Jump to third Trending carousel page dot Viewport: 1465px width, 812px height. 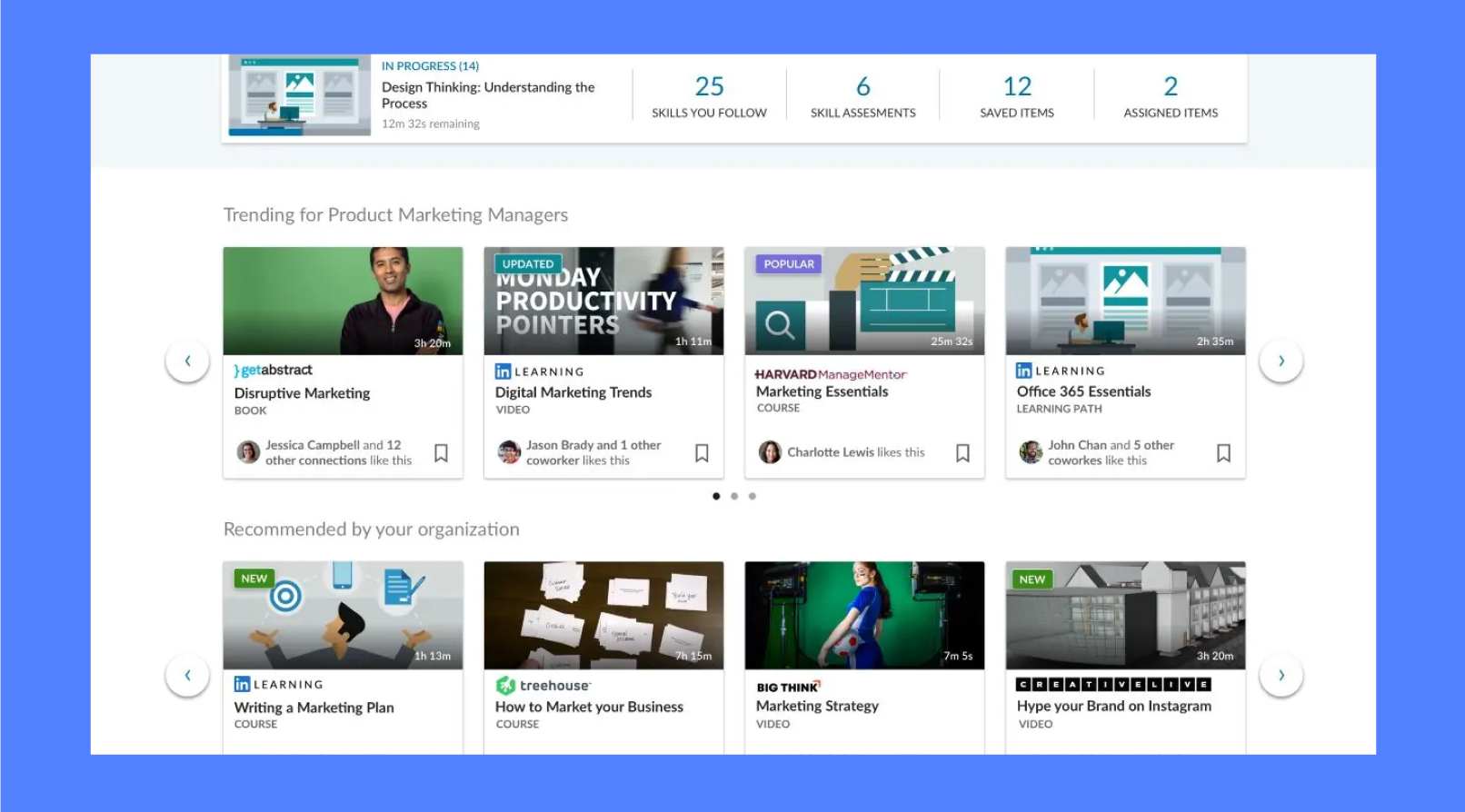(x=752, y=496)
